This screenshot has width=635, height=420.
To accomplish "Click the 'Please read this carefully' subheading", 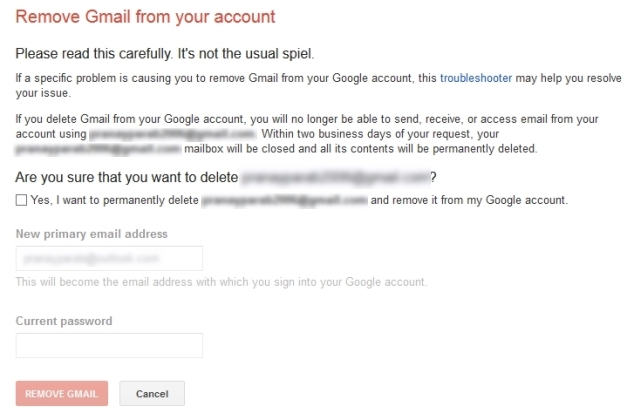I will coord(165,53).
